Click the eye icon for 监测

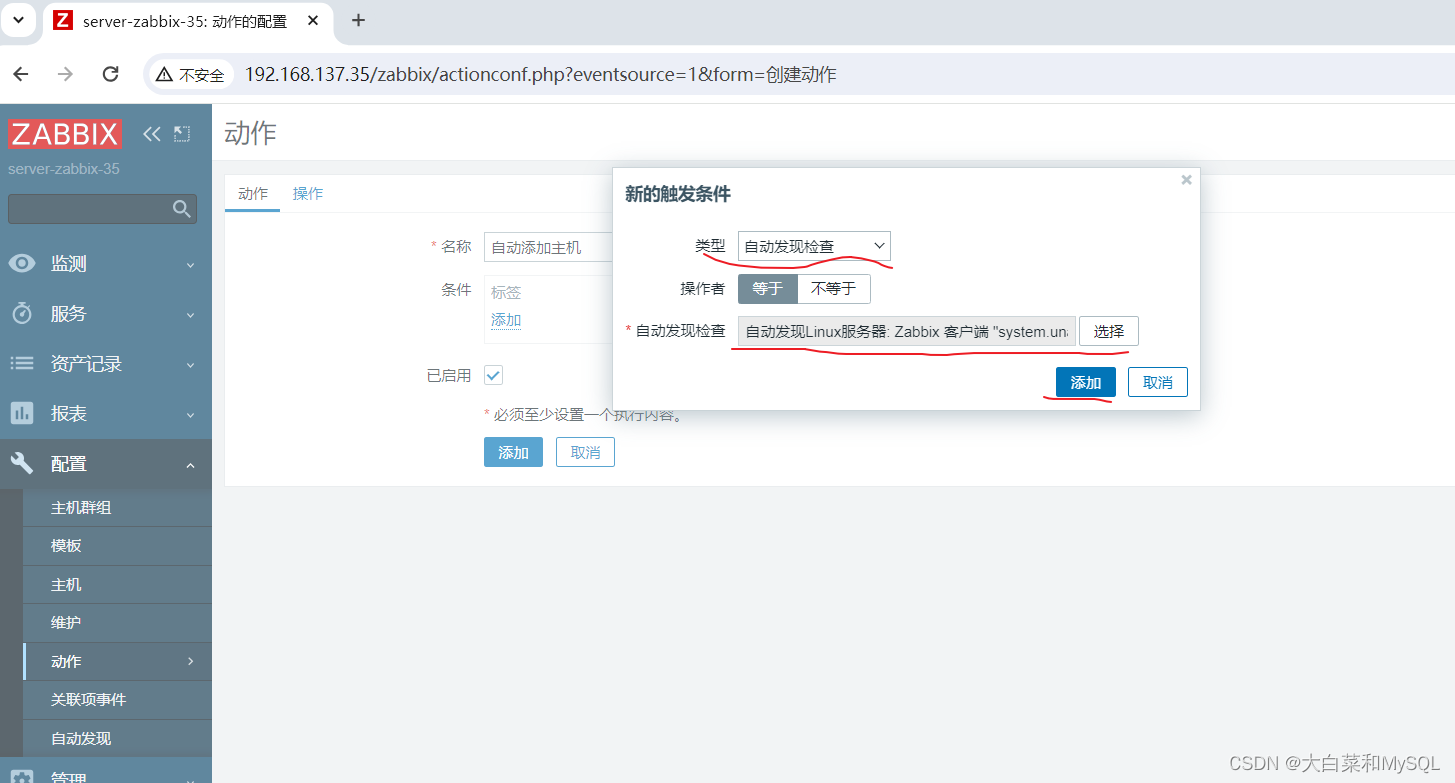tap(22, 263)
